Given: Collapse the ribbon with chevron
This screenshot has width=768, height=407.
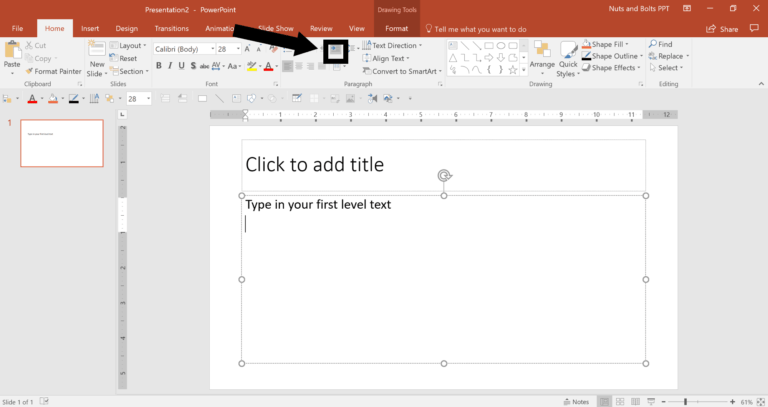Looking at the screenshot, I should pyautogui.click(x=761, y=84).
